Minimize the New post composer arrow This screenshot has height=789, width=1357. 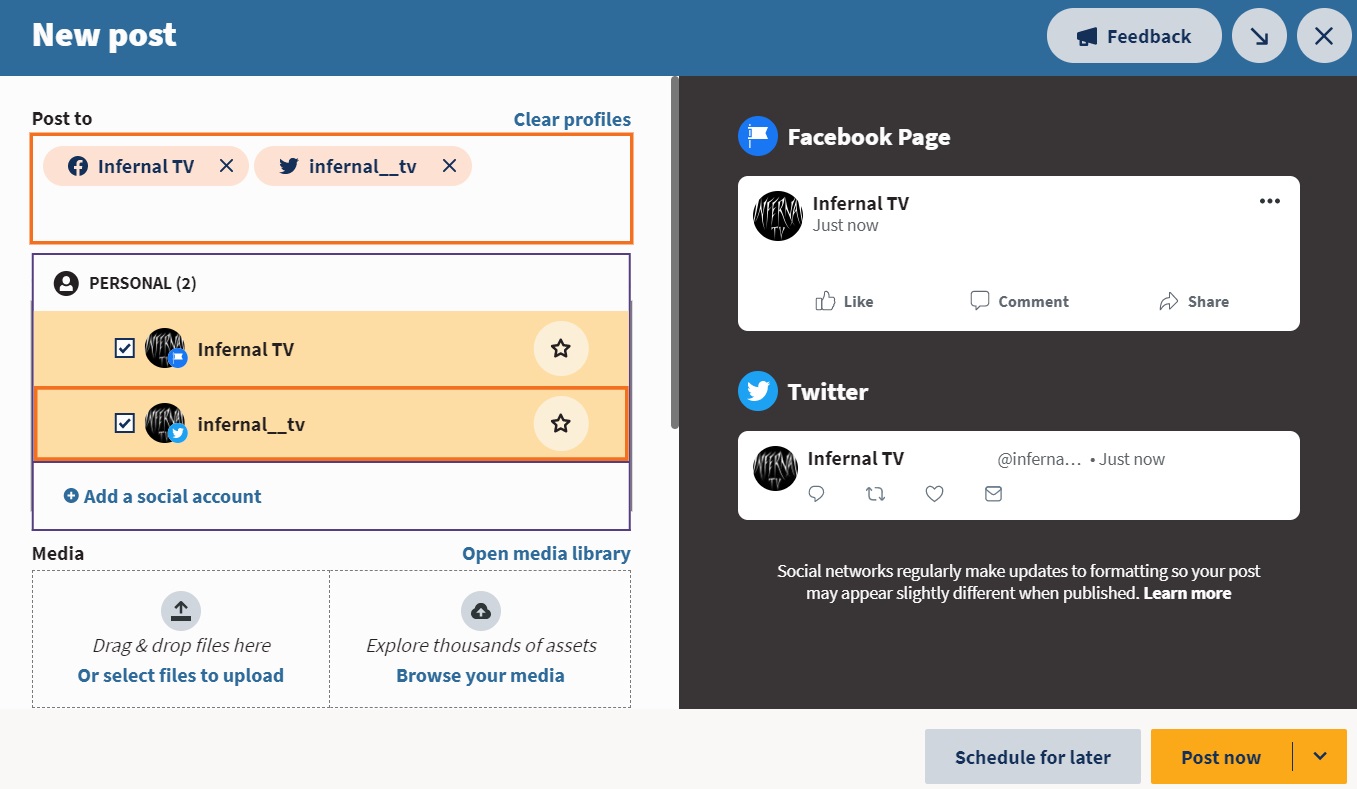[1259, 36]
